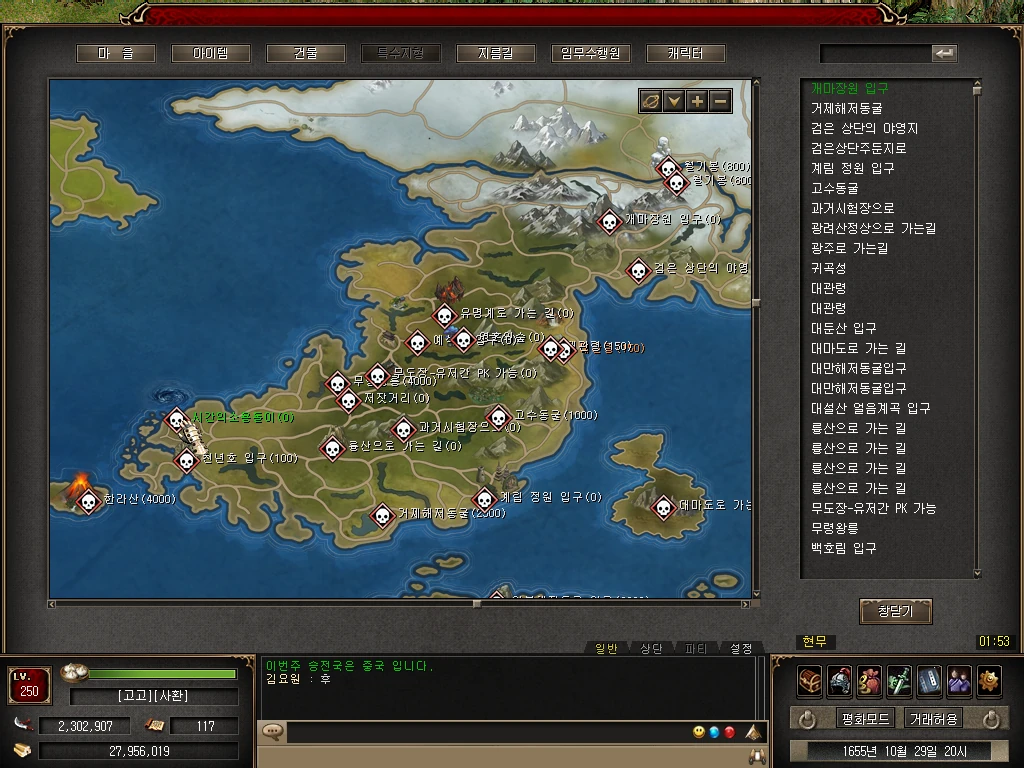The image size is (1024, 768).
Task: Click location list scroll-up arrow
Action: pos(977,84)
